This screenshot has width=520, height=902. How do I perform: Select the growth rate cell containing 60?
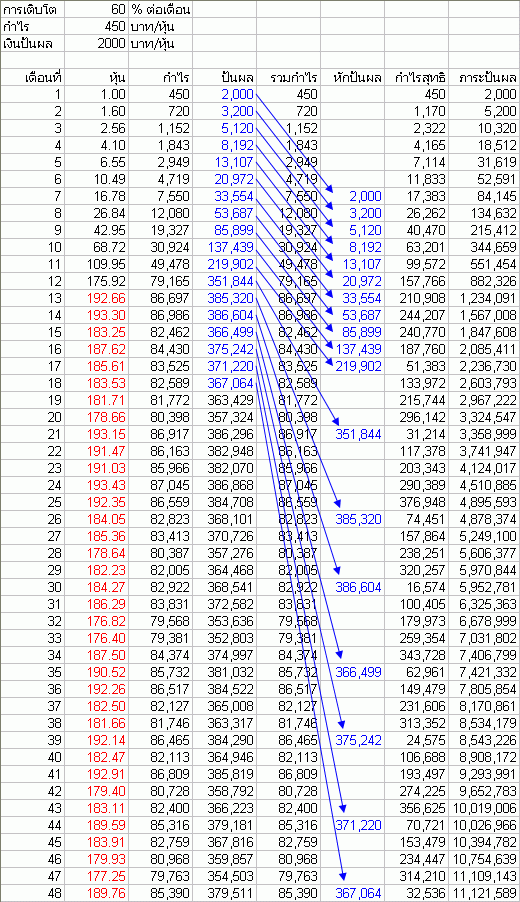[95, 9]
